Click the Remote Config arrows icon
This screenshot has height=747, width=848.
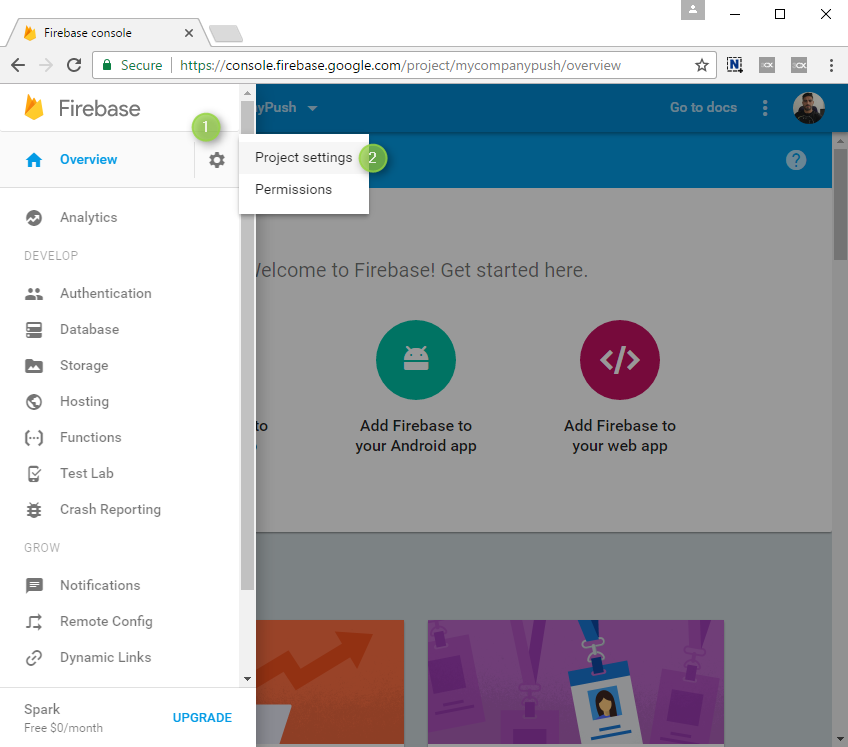34,622
